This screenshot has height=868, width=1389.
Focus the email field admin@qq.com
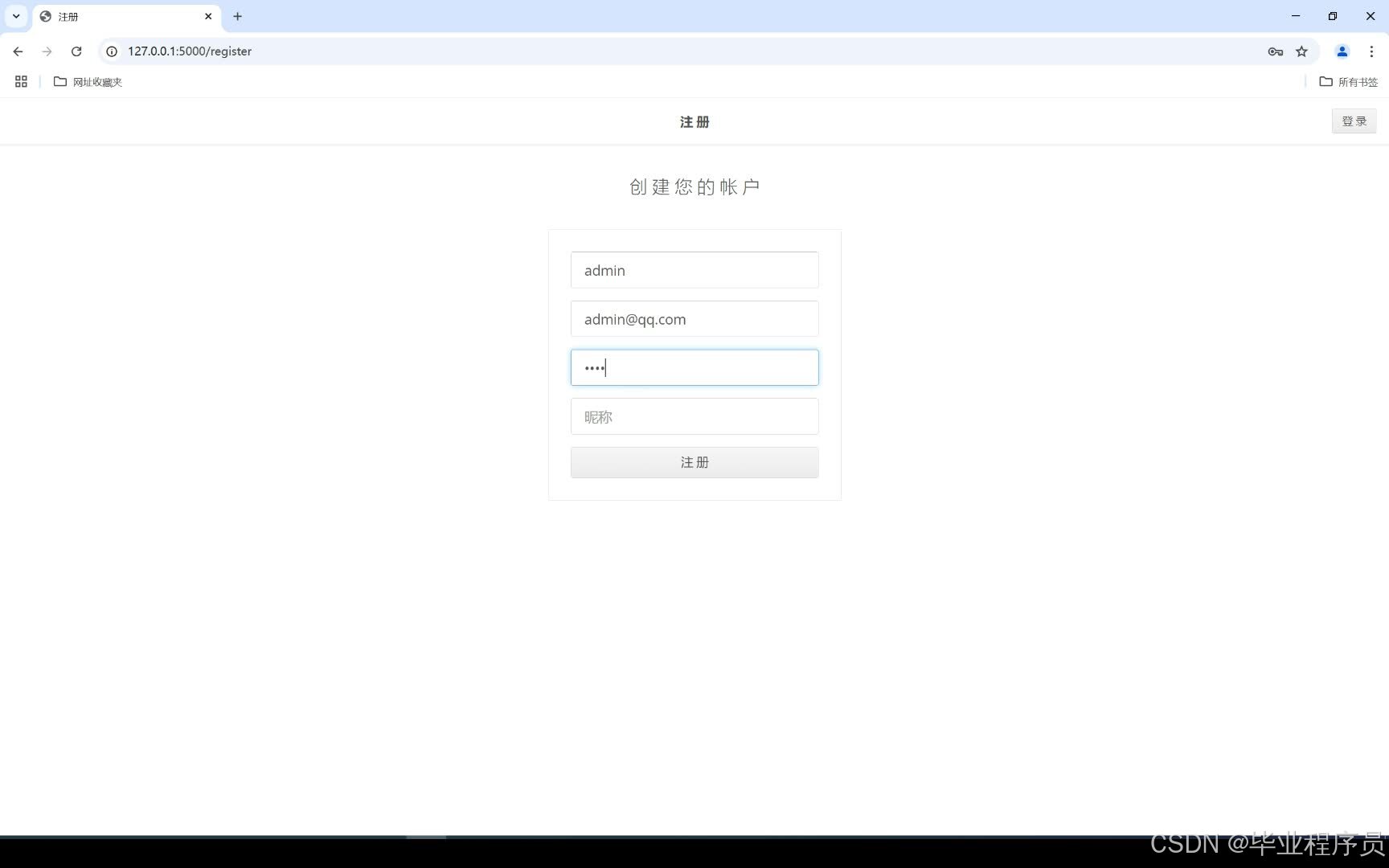pyautogui.click(x=694, y=319)
